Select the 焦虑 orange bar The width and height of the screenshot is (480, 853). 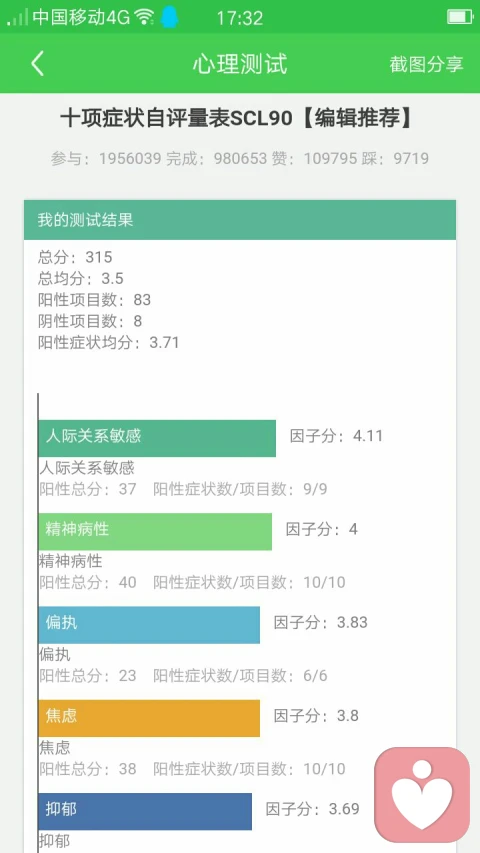pos(149,718)
